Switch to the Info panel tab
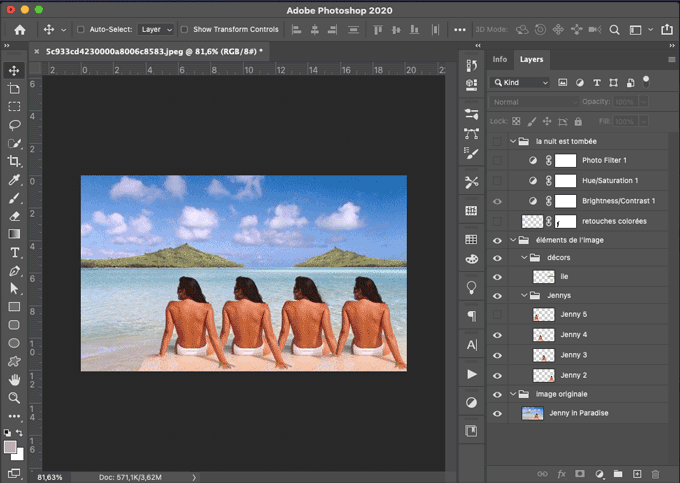 click(x=500, y=59)
